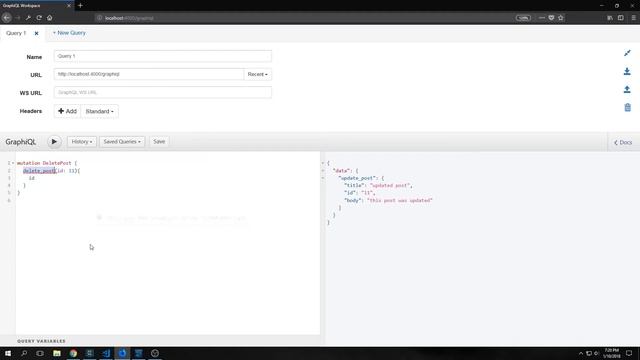Click the zoom level badge in address bar
The width and height of the screenshot is (640, 360).
[x=523, y=18]
